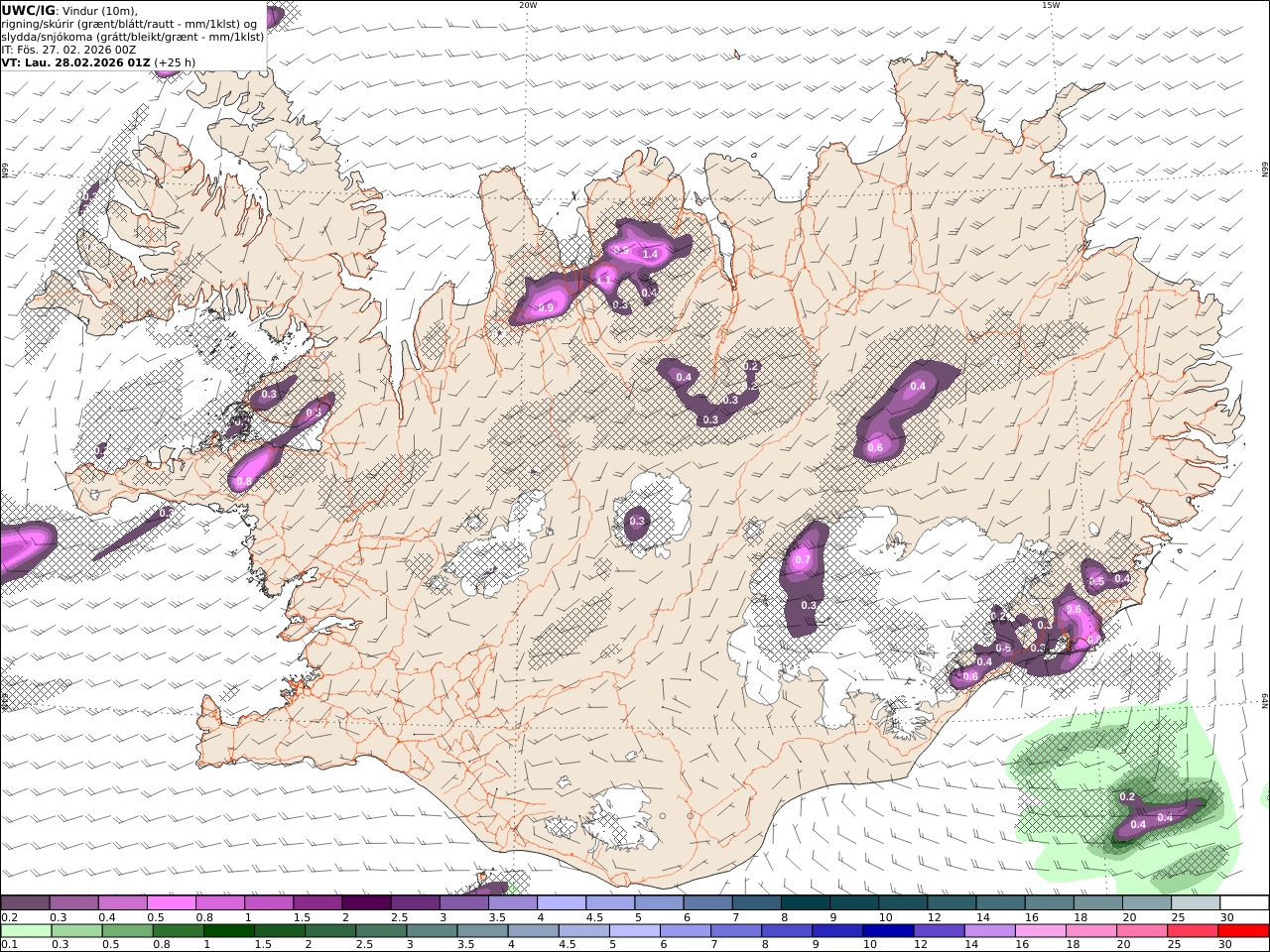Screen dimensions: 1270x952
Task: Select the deep blue 10 swatch in lower legend
Action: coord(888,931)
